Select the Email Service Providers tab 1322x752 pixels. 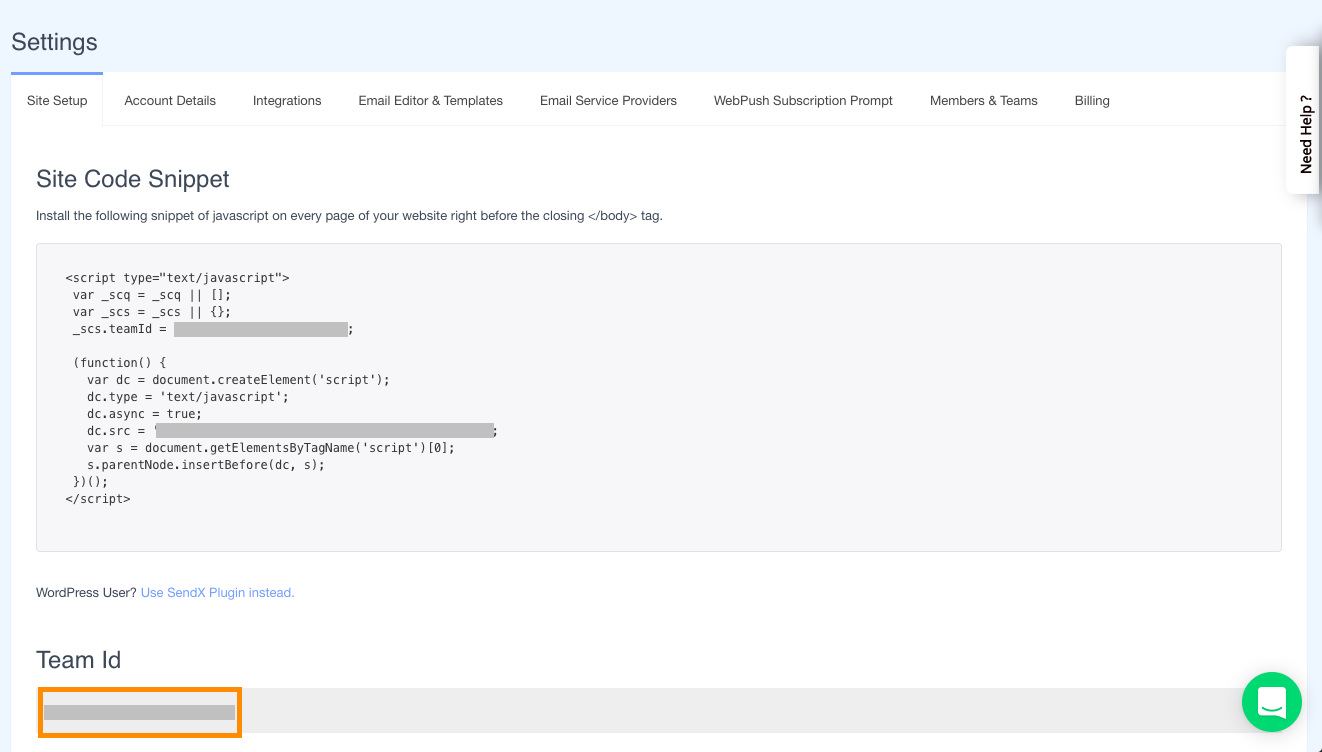tap(608, 100)
